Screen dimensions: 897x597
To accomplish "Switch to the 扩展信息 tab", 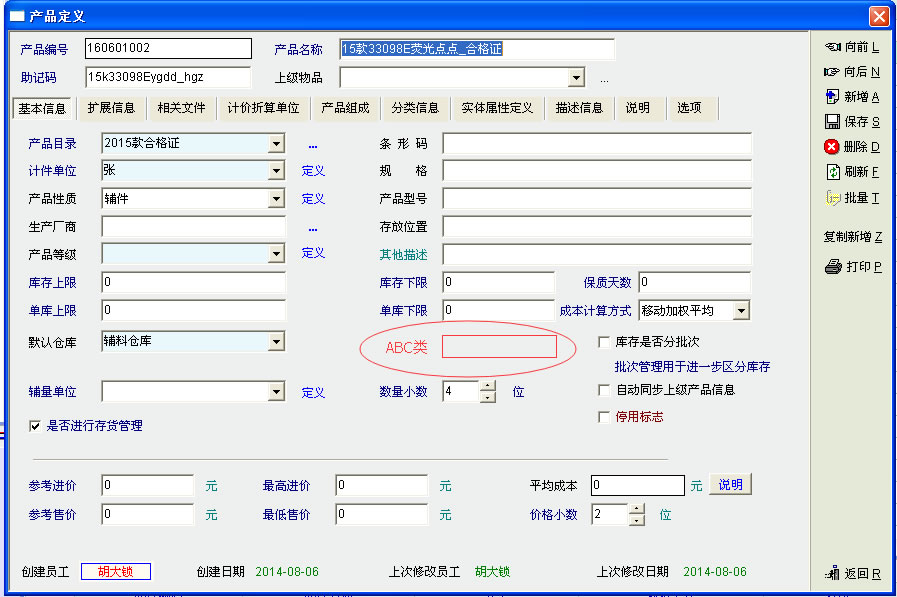I will [x=110, y=108].
